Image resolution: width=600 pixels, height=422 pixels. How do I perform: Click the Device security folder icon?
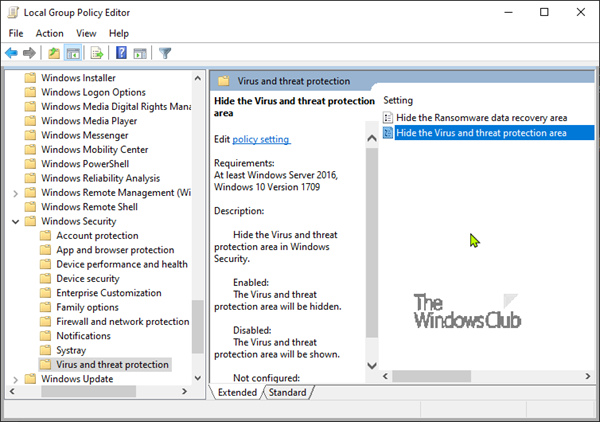(x=46, y=279)
